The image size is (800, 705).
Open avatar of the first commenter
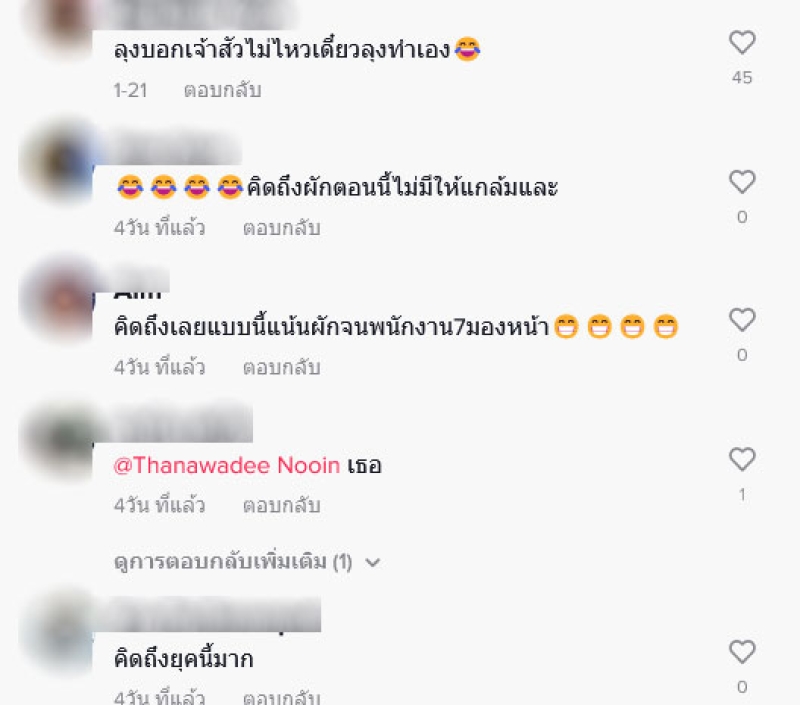(58, 23)
